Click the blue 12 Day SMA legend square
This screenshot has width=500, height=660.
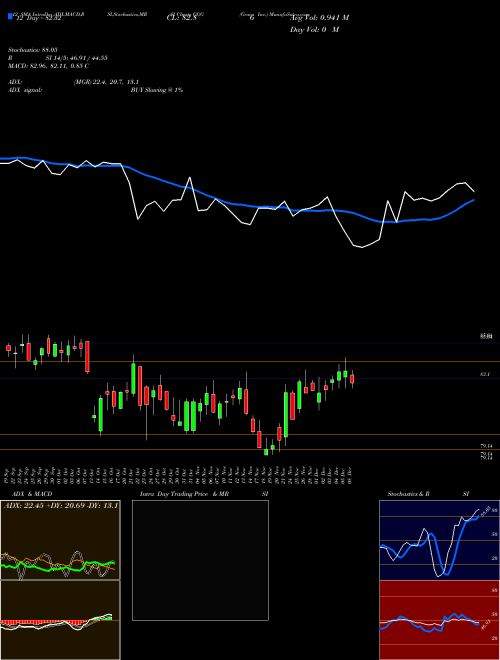pyautogui.click(x=10, y=17)
